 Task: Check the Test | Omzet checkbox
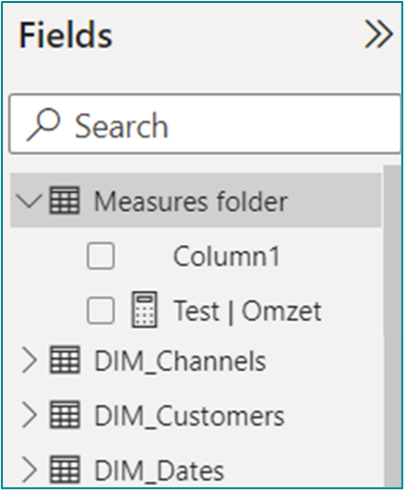click(x=101, y=310)
